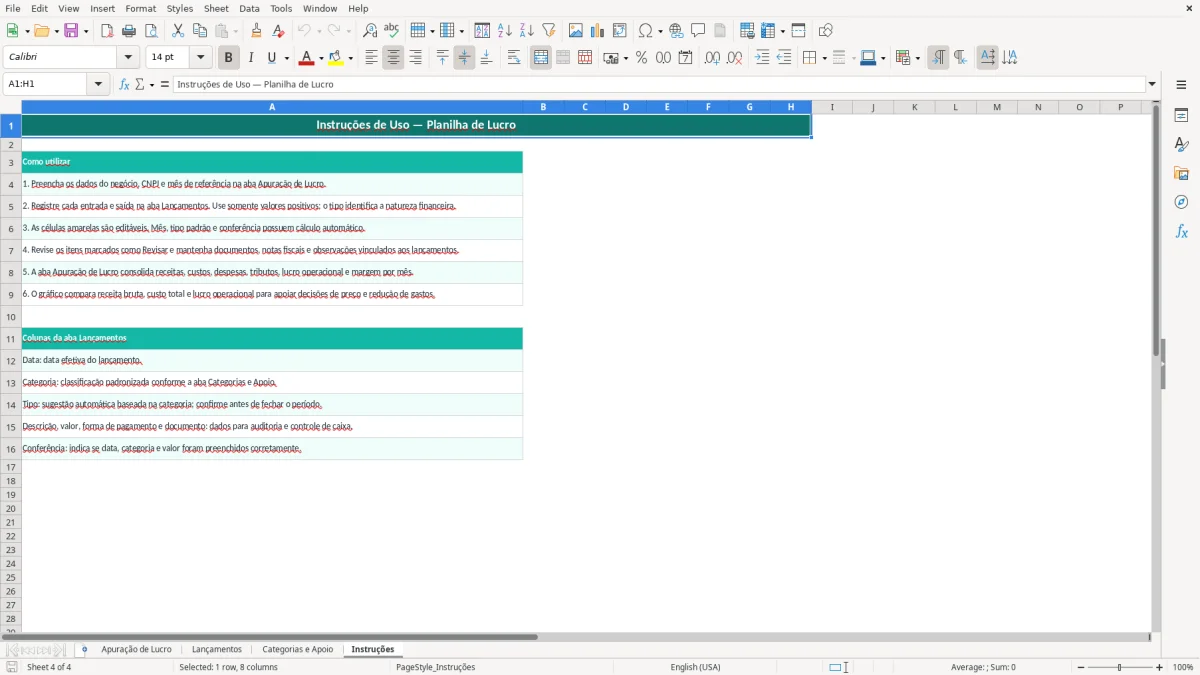Click the zoom out minus button
This screenshot has height=675, width=1200.
pyautogui.click(x=1081, y=667)
